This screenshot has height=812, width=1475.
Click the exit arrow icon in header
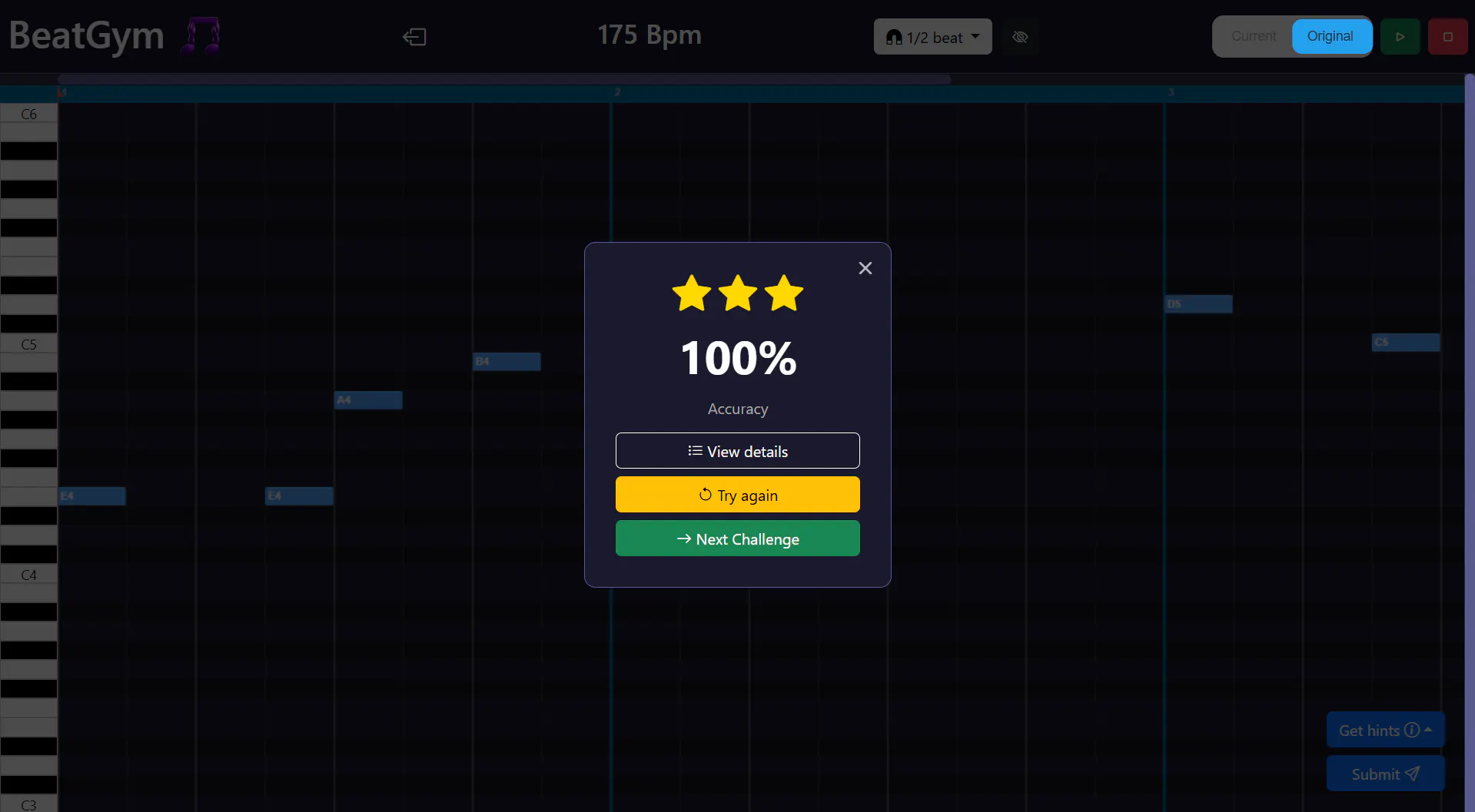click(x=414, y=37)
